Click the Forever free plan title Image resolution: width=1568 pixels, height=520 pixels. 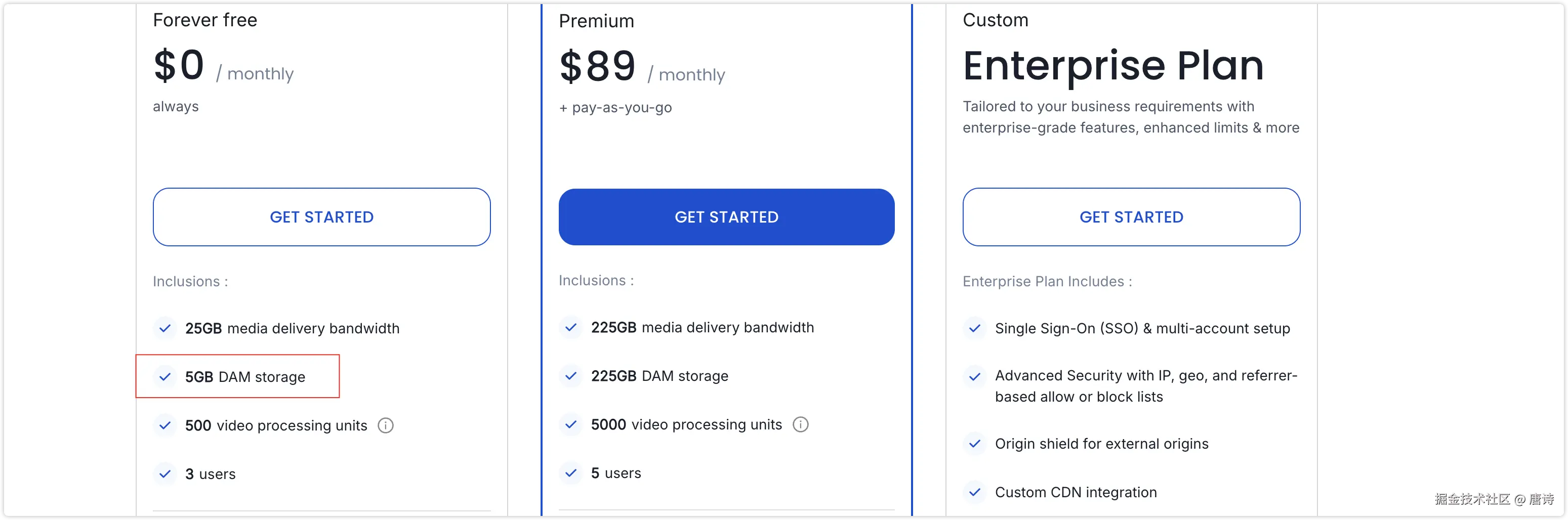[205, 20]
